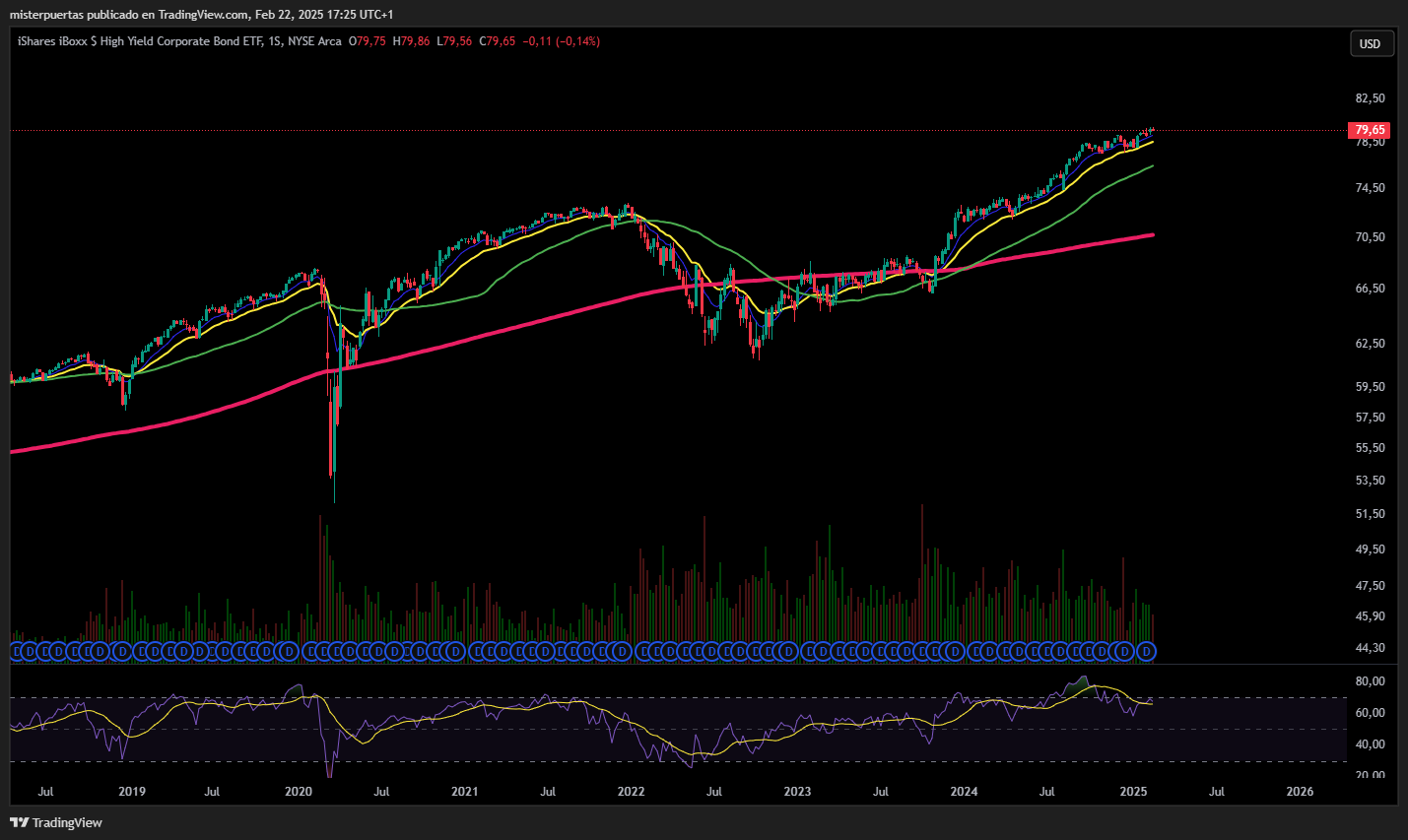Click the change value −0,11 (−0,14%)

[561, 41]
